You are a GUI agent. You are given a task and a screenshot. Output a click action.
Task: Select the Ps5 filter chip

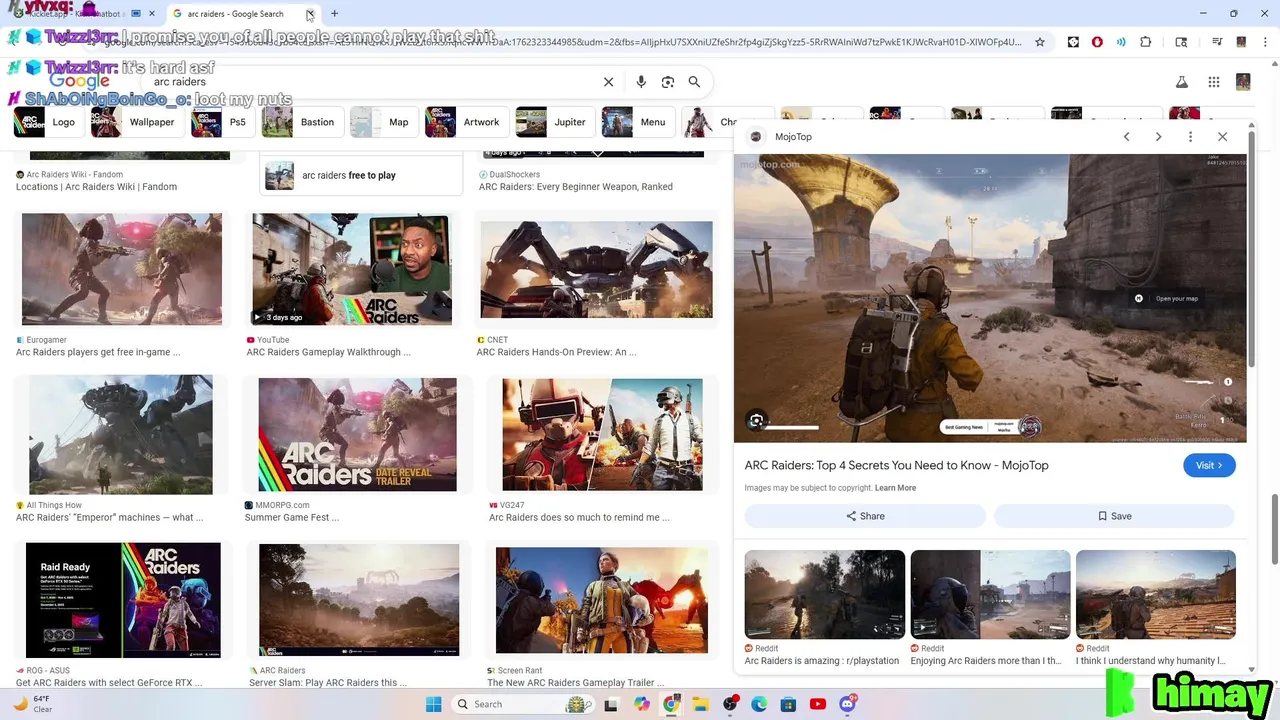point(220,122)
